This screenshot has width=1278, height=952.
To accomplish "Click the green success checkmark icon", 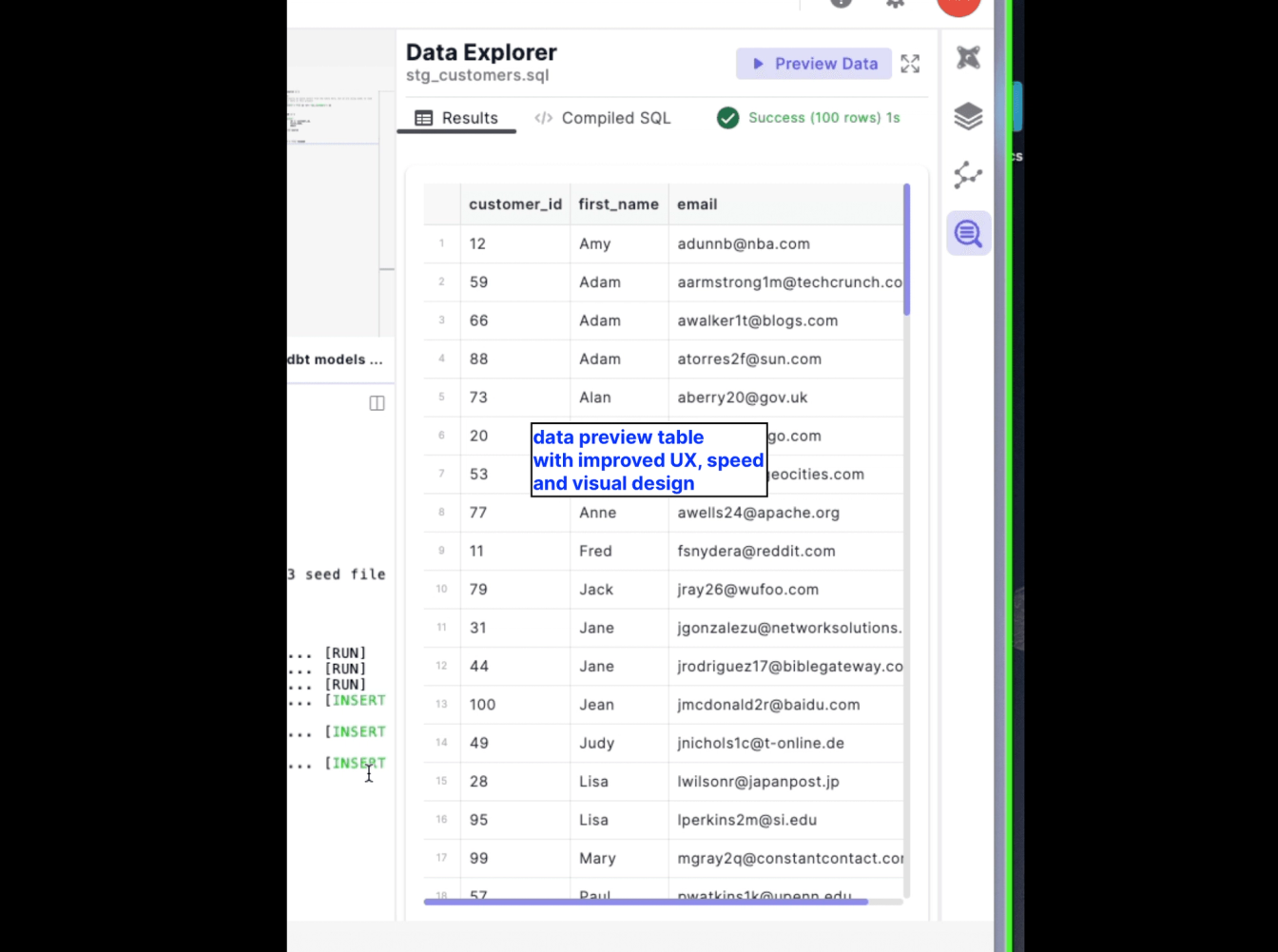I will pos(727,118).
